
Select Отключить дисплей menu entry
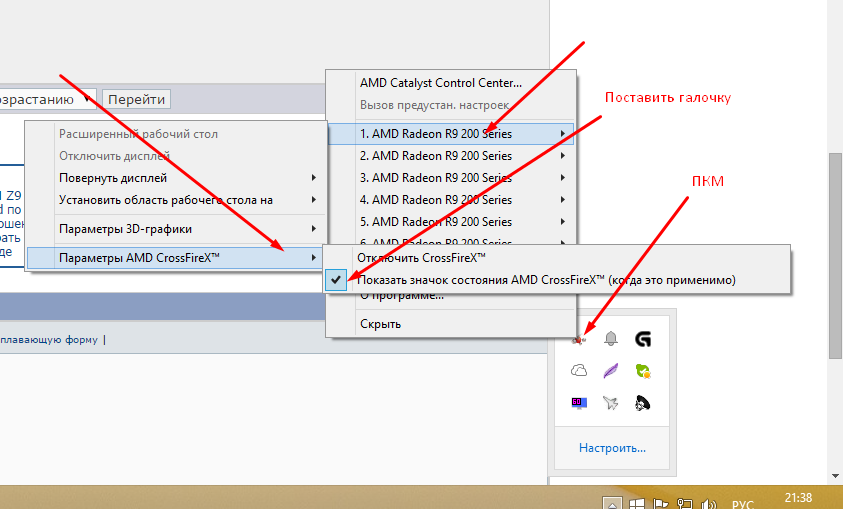pyautogui.click(x=176, y=156)
